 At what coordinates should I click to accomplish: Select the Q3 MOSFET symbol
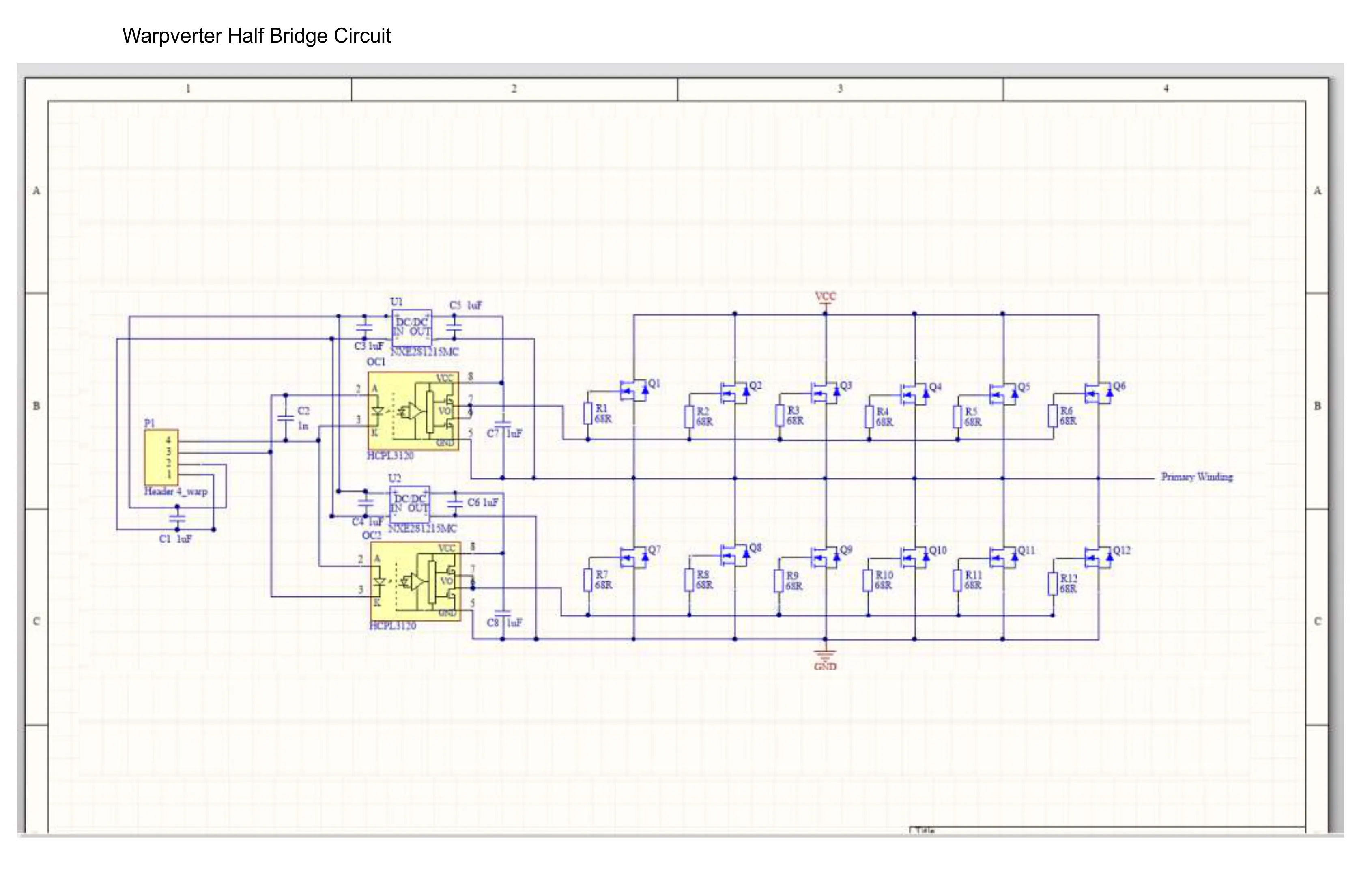pyautogui.click(x=826, y=392)
